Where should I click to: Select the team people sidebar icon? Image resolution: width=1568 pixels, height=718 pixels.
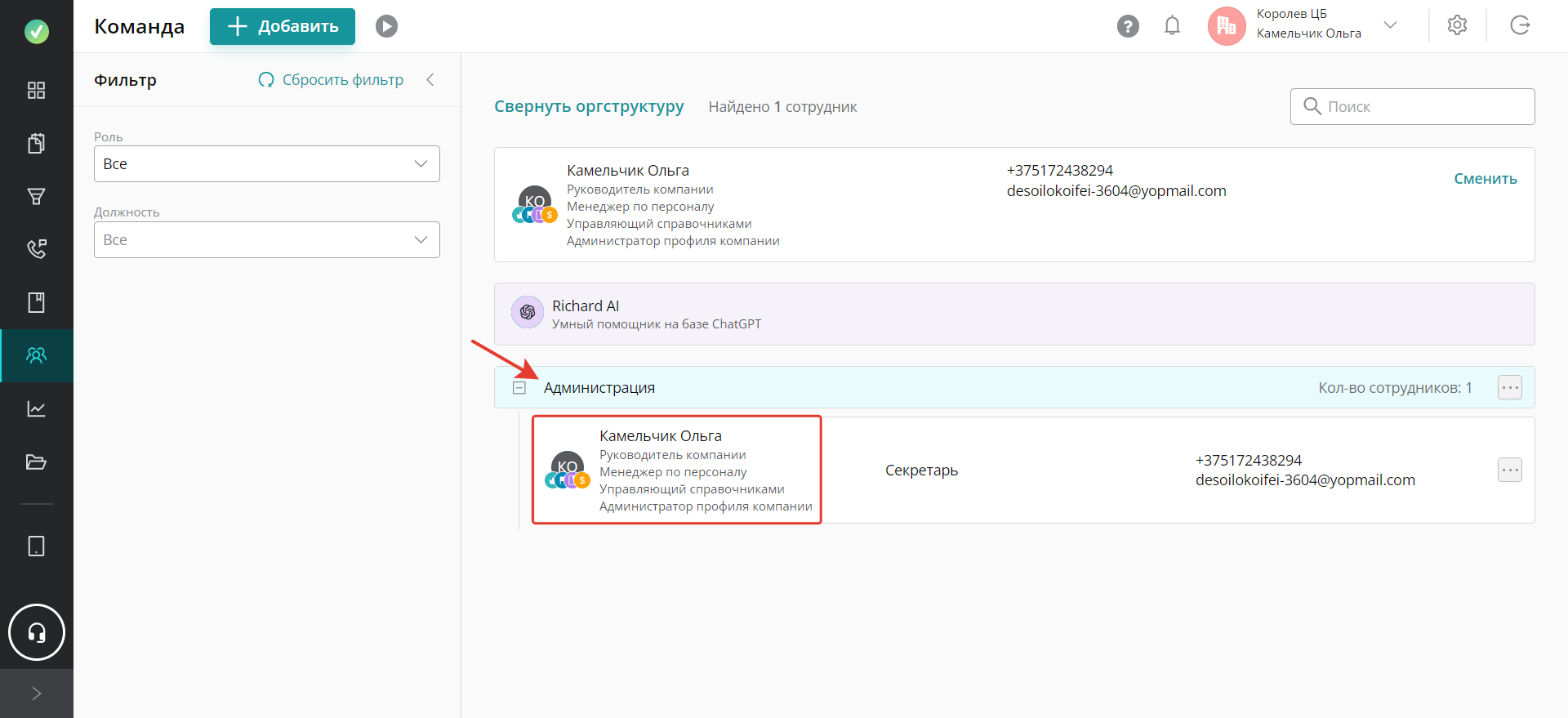tap(37, 355)
